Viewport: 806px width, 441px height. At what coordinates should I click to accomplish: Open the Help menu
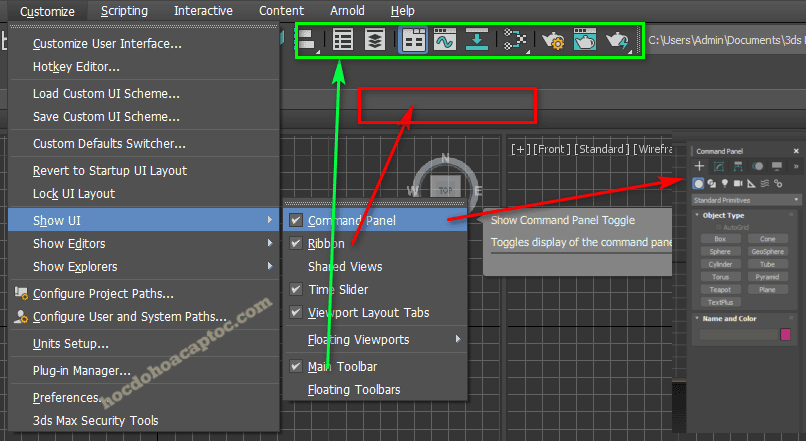[402, 11]
